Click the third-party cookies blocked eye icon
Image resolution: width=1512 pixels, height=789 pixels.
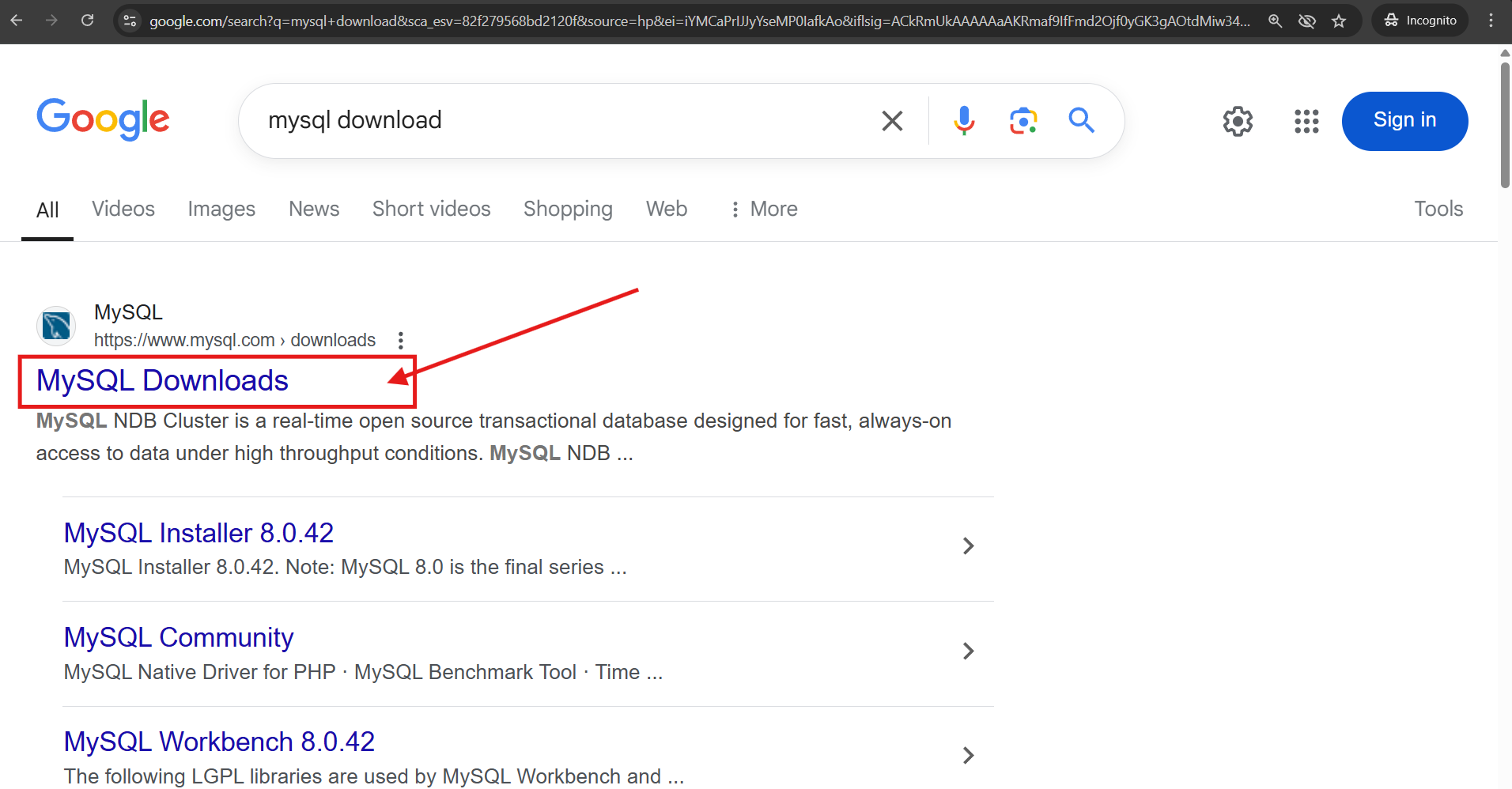1306,21
